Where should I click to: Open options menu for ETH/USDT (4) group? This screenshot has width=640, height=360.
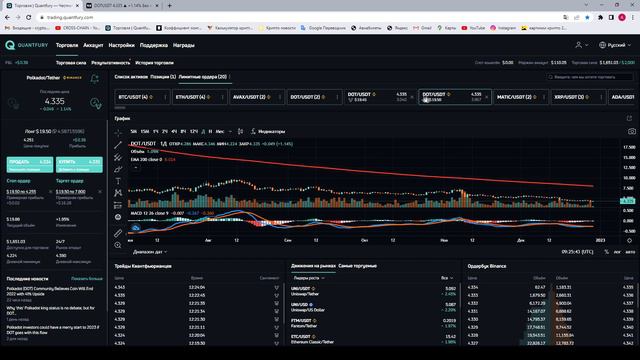click(x=222, y=97)
